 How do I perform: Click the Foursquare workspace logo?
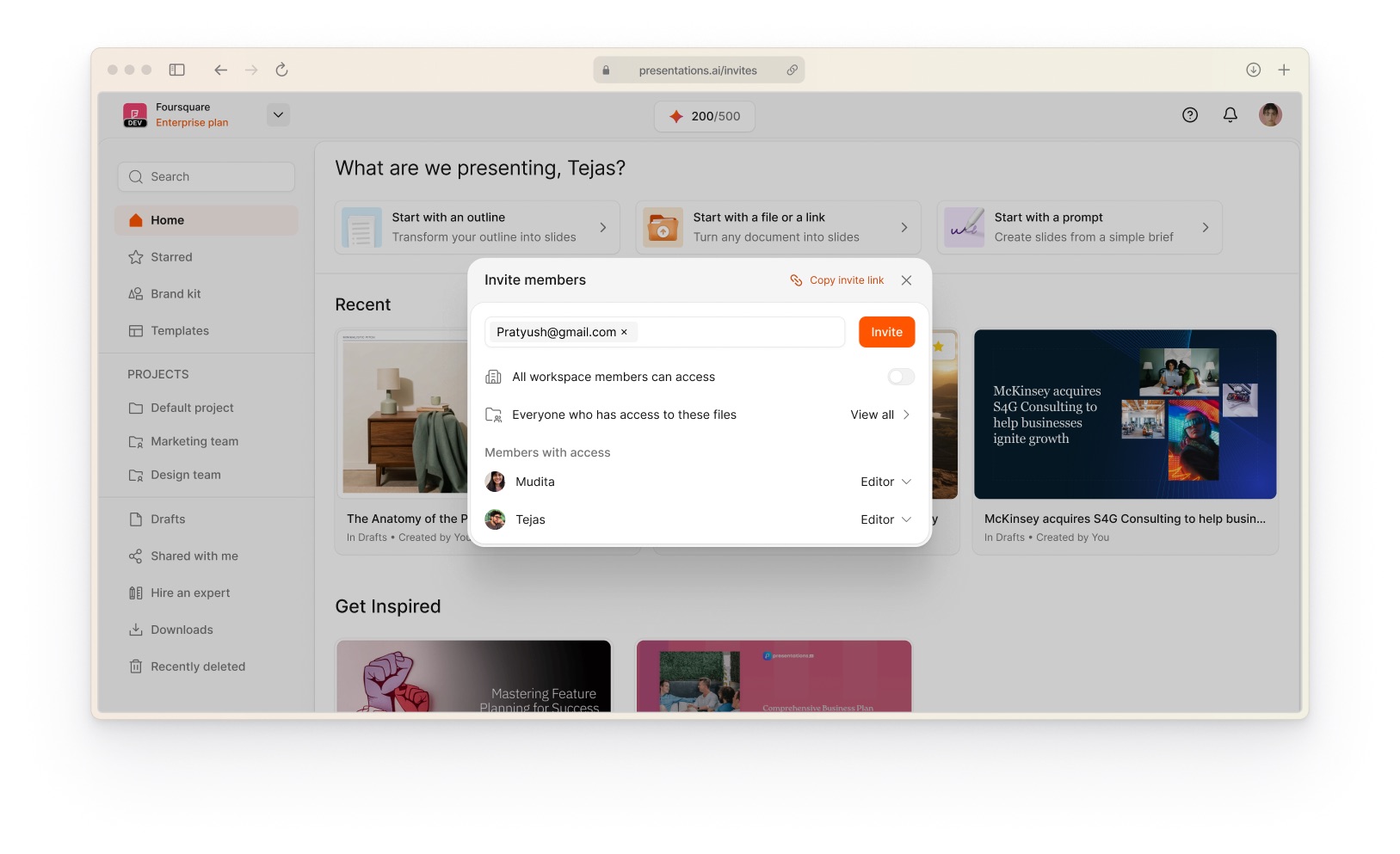tap(135, 115)
